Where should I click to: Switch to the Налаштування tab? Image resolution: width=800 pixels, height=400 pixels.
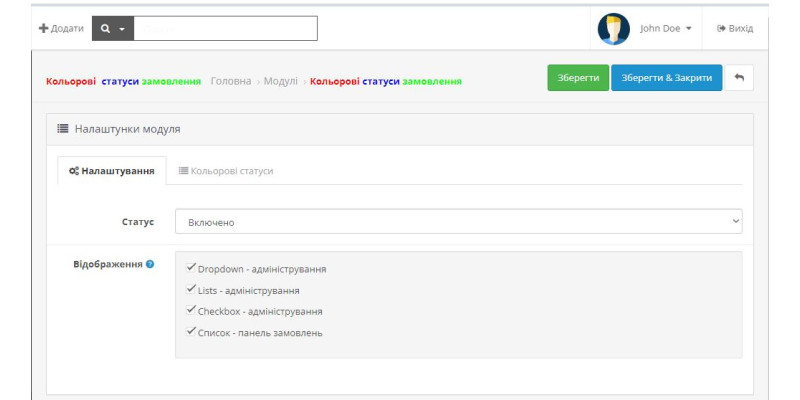coord(112,171)
